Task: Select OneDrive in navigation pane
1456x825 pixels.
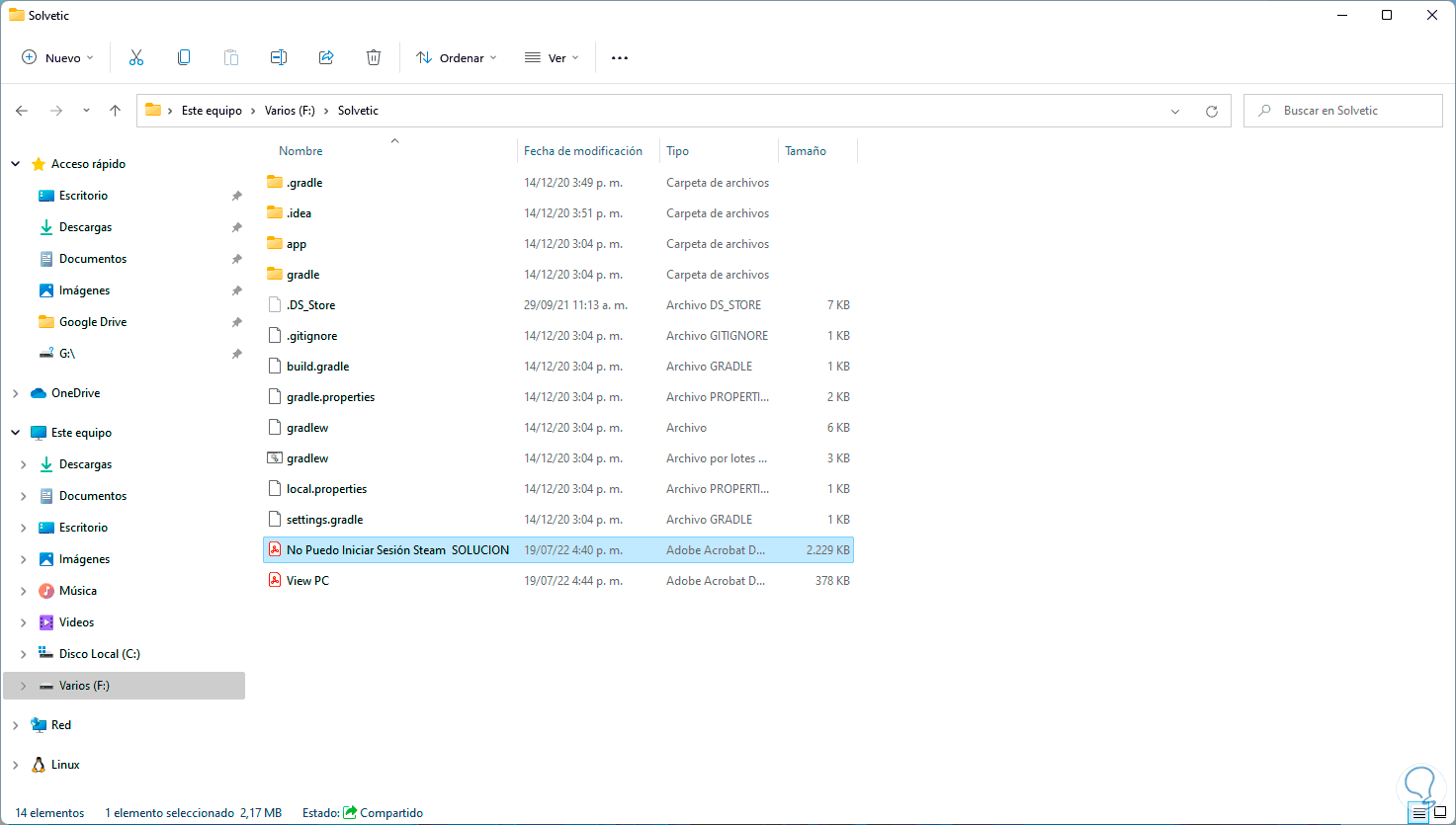Action: point(75,393)
